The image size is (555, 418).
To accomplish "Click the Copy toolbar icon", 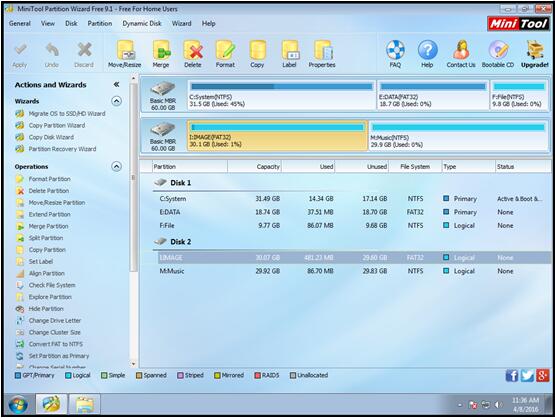I will tap(257, 54).
